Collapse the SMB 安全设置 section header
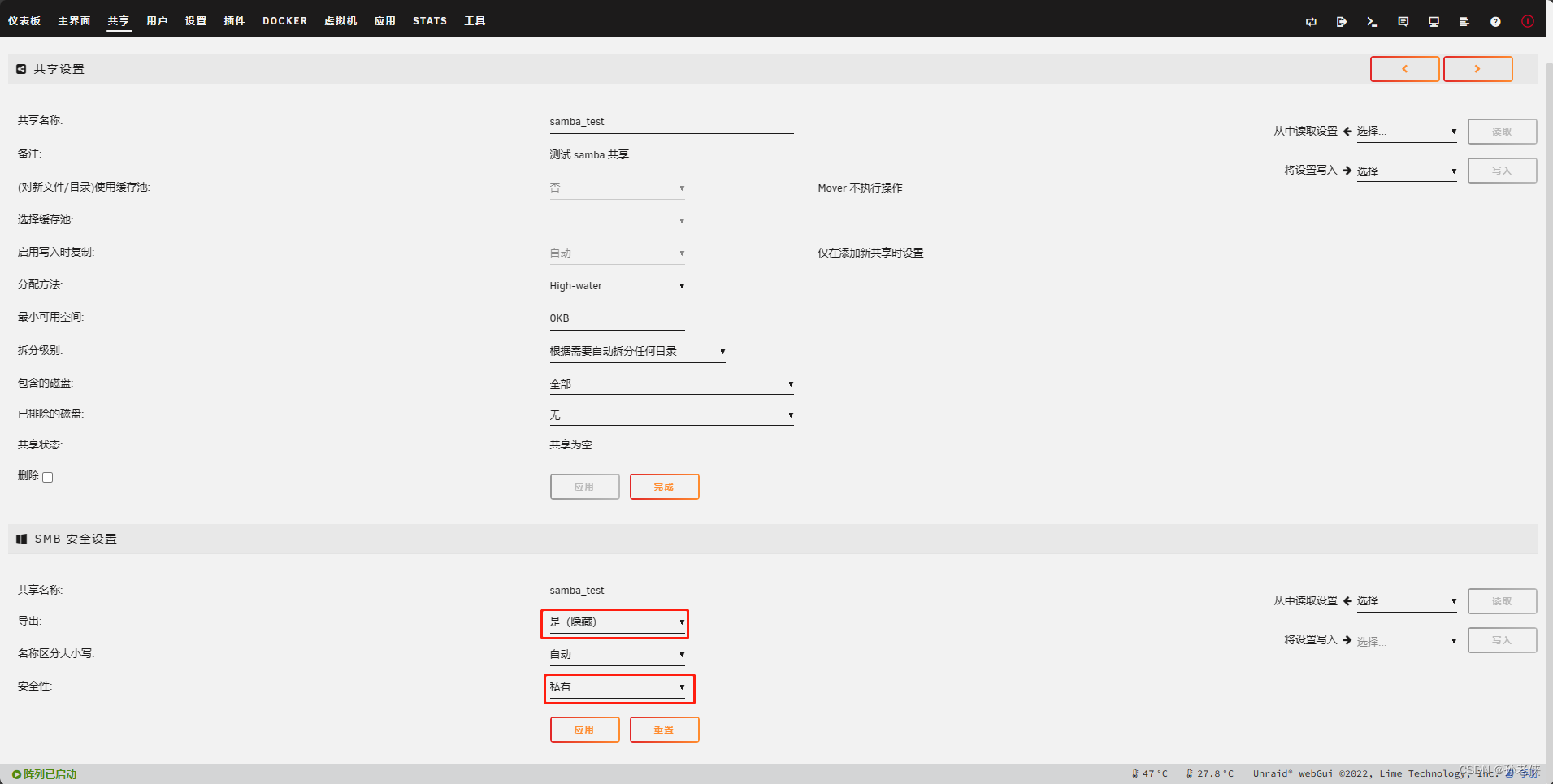 coord(21,538)
